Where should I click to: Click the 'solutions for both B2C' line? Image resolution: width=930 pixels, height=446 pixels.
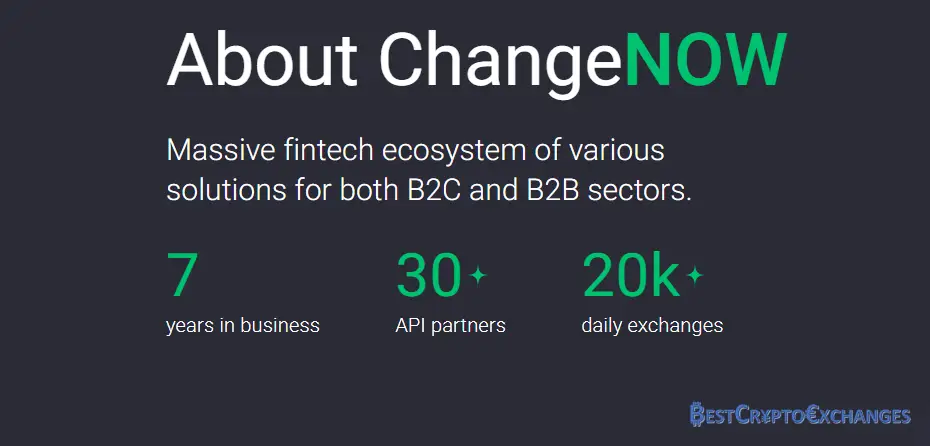[x=429, y=190]
